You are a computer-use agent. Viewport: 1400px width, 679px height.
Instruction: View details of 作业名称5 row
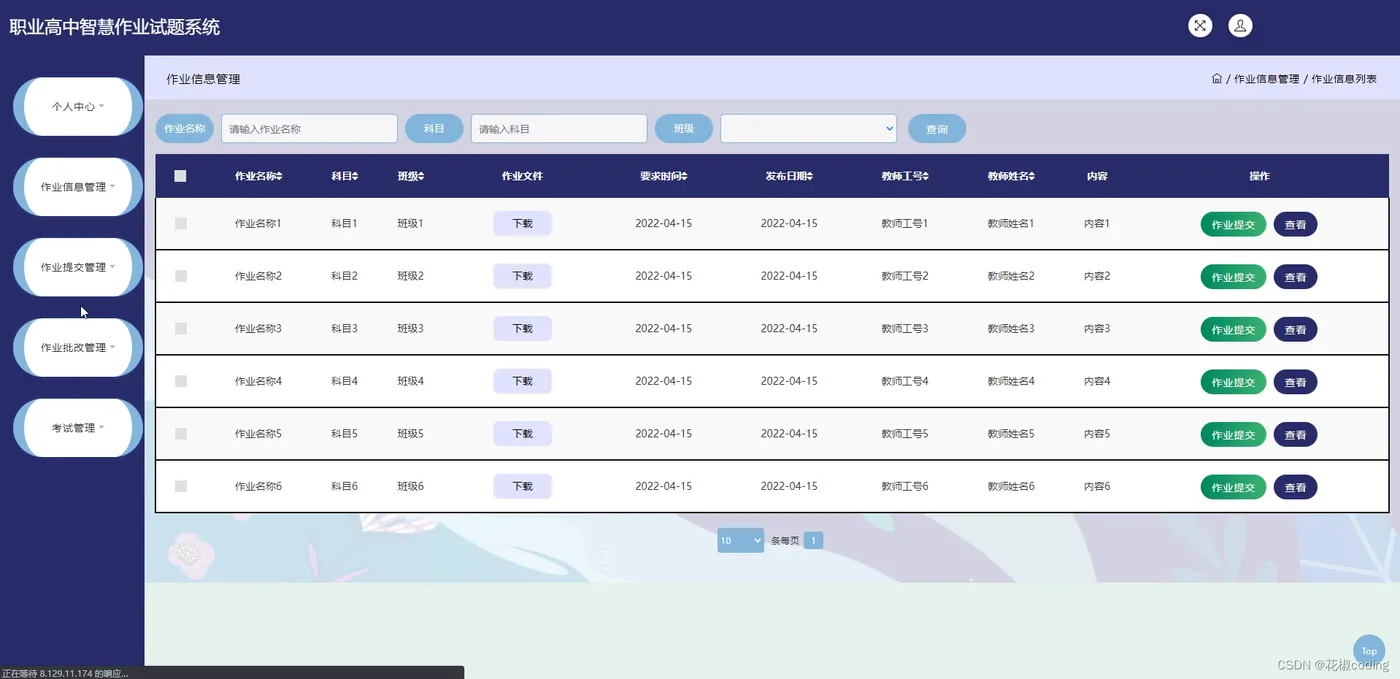tap(1295, 435)
